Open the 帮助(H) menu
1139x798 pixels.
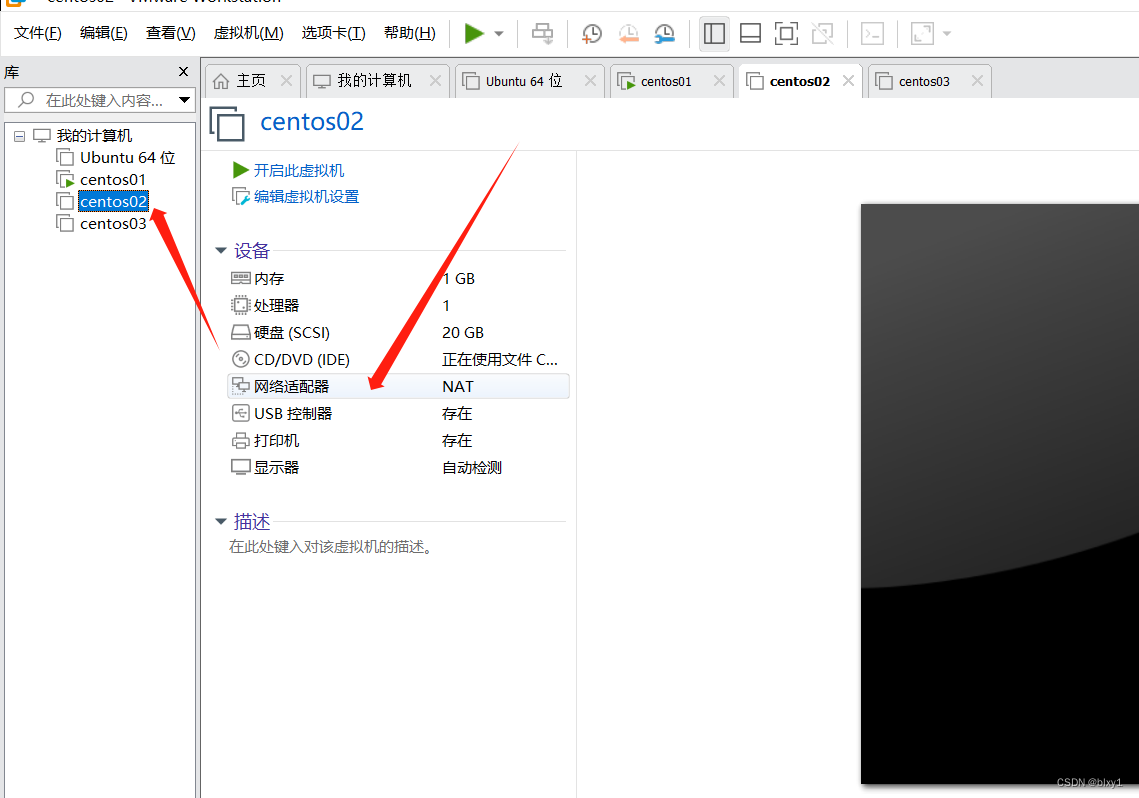pyautogui.click(x=410, y=33)
